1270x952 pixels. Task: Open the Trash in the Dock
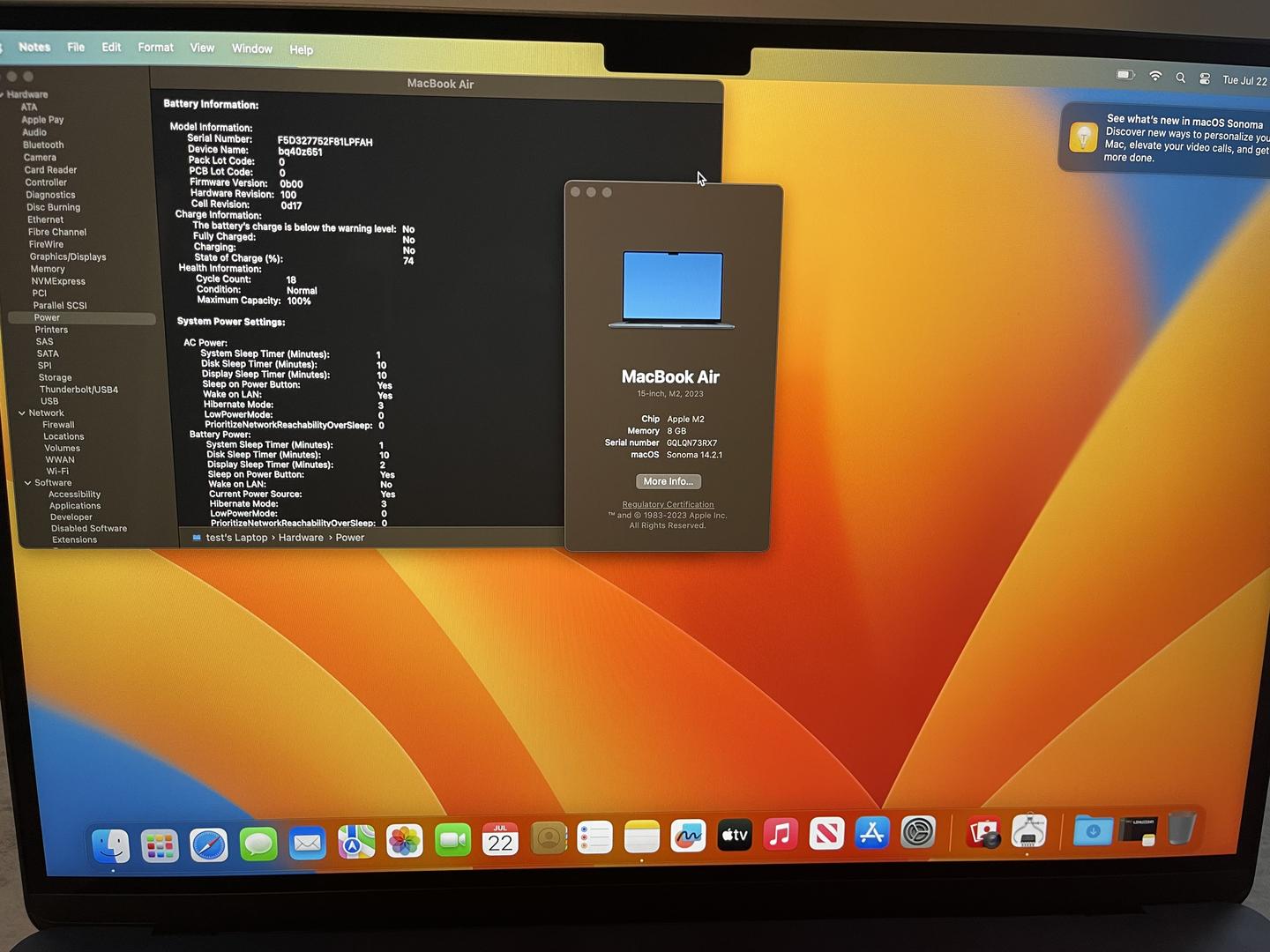tap(1182, 828)
